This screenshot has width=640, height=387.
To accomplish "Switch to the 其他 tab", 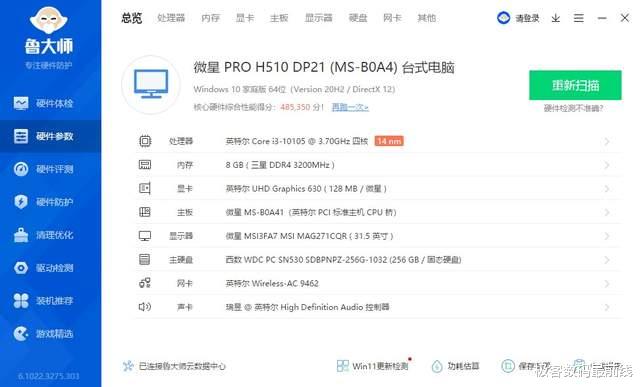I will pos(427,18).
